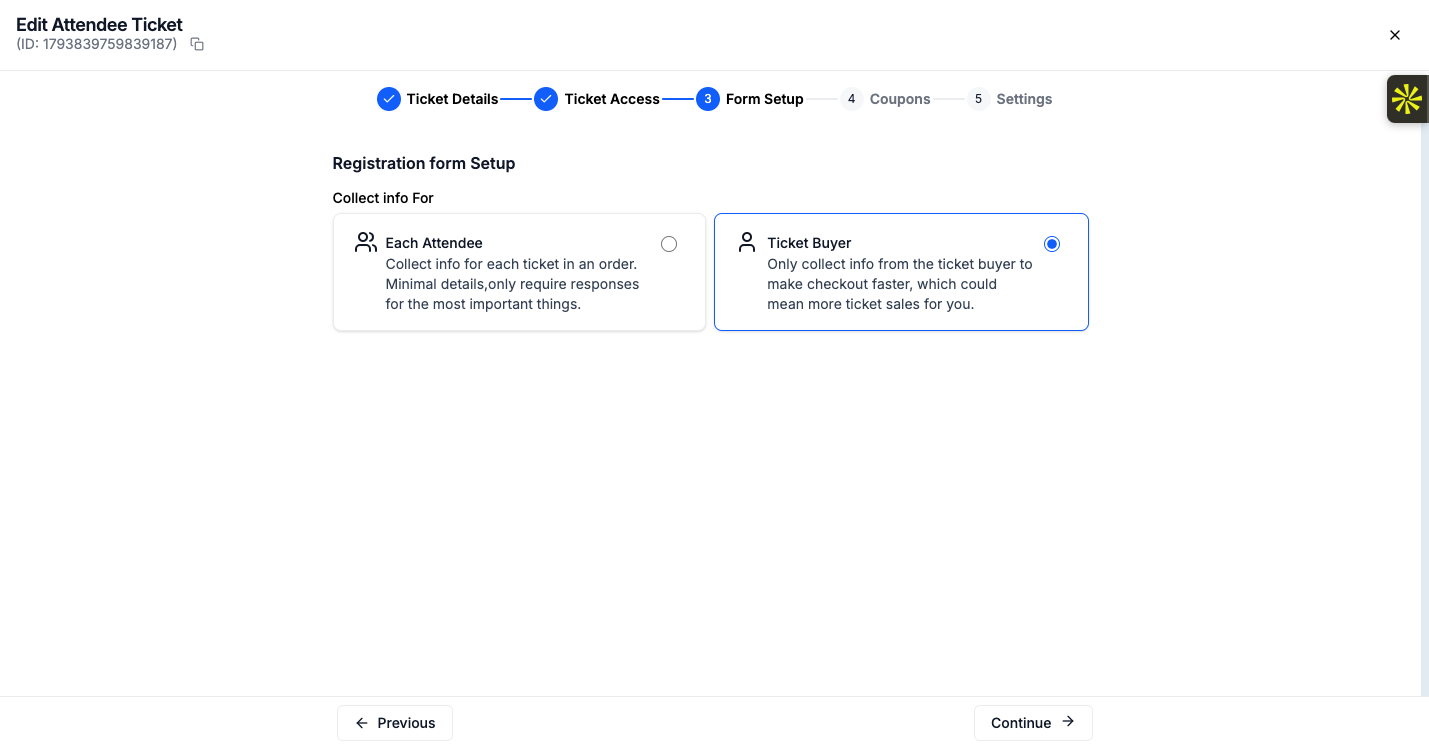Click the Ticket Buyer description text
Viewport: 1429px width, 749px height.
900,284
